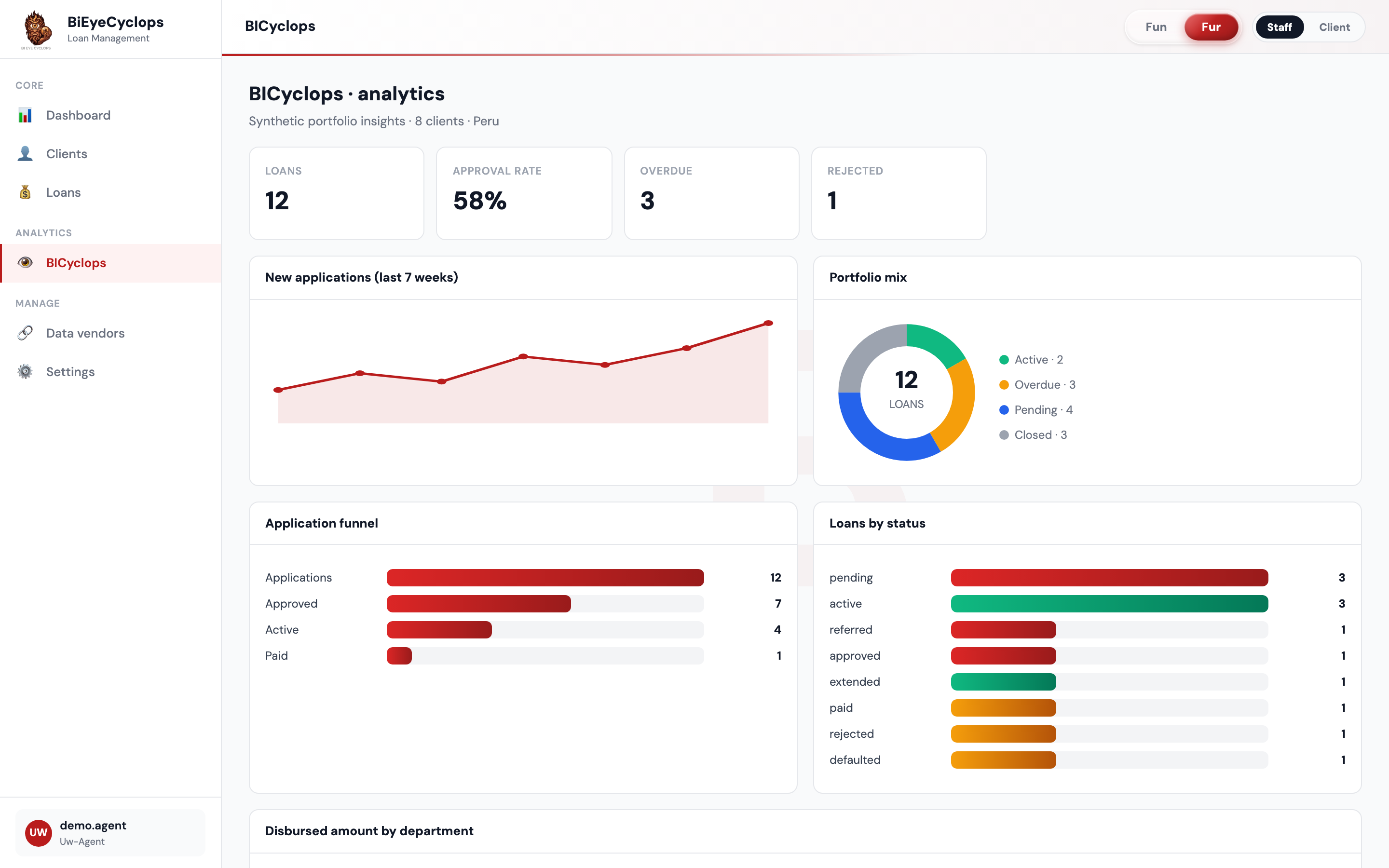1389x868 pixels.
Task: Click 'New applications (last 7 weeks)' heading
Action: coord(362,277)
